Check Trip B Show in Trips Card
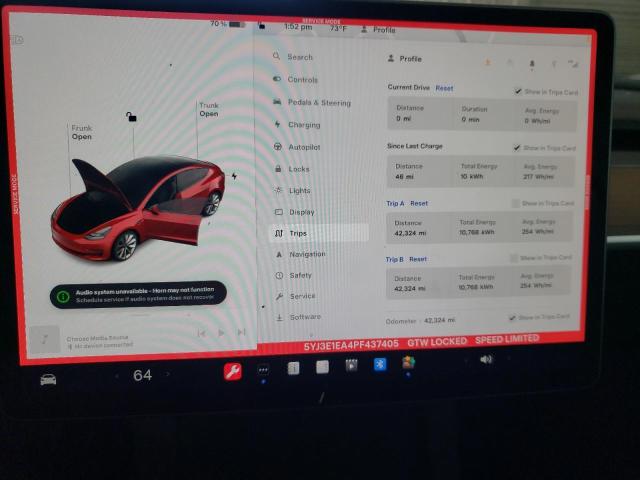This screenshot has height=480, width=640. (x=514, y=258)
